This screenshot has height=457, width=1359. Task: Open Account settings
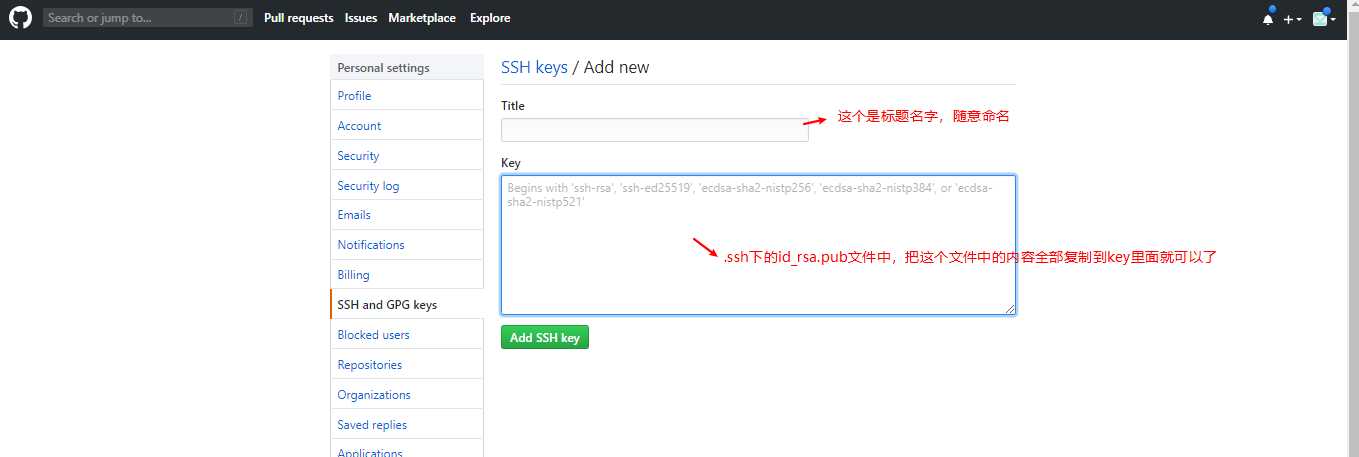(407, 126)
